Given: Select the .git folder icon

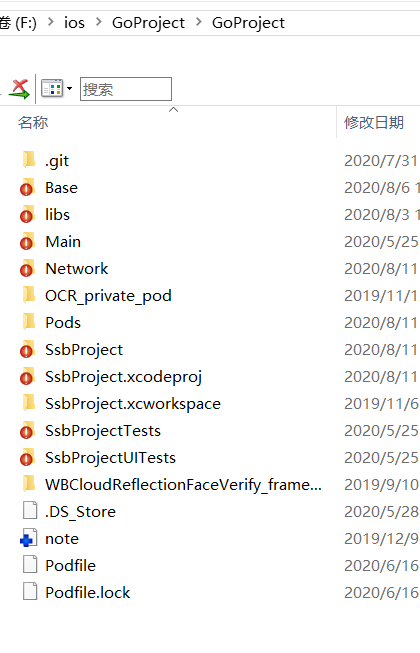Looking at the screenshot, I should point(29,160).
